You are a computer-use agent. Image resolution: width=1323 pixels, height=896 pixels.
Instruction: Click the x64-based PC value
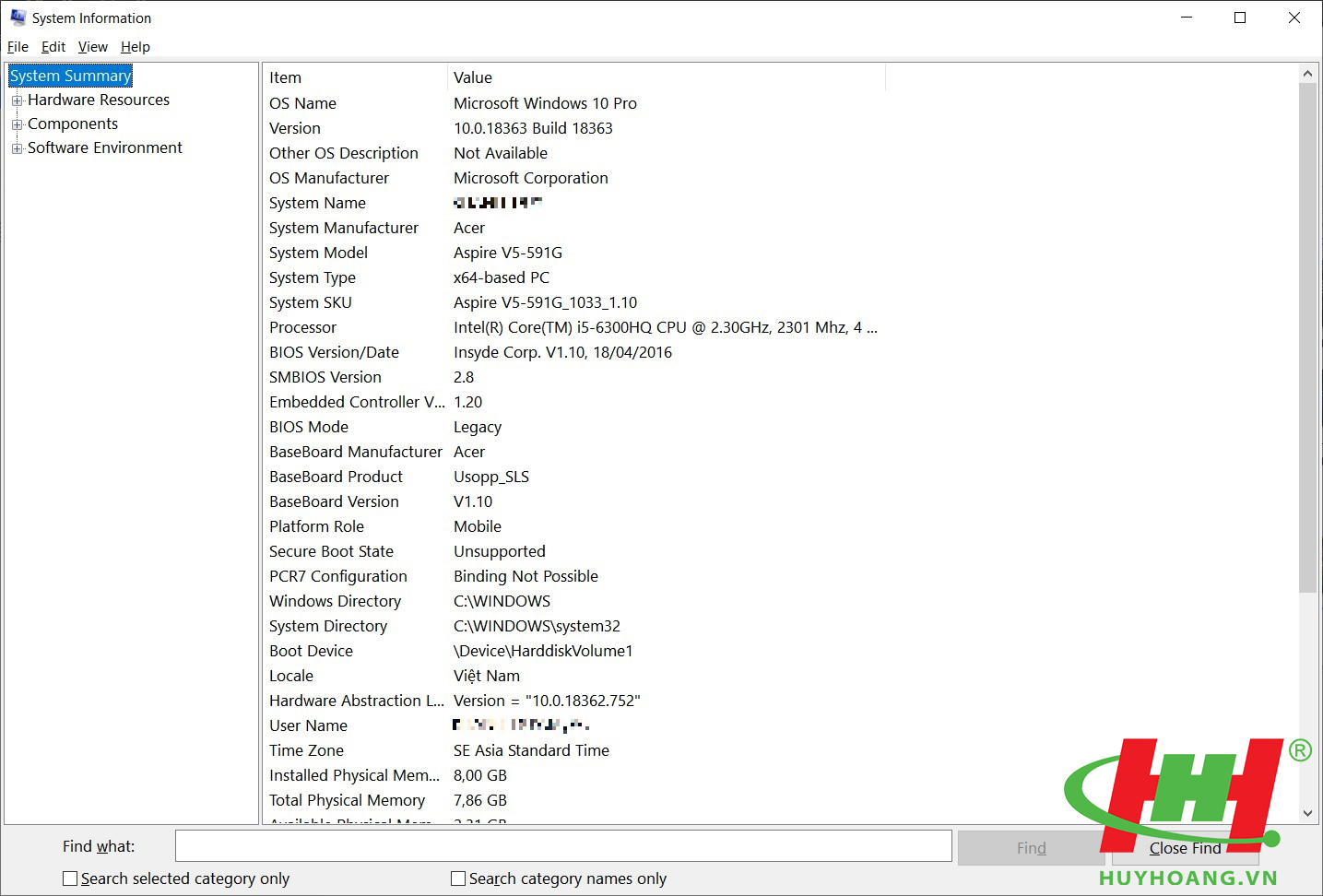(x=502, y=277)
